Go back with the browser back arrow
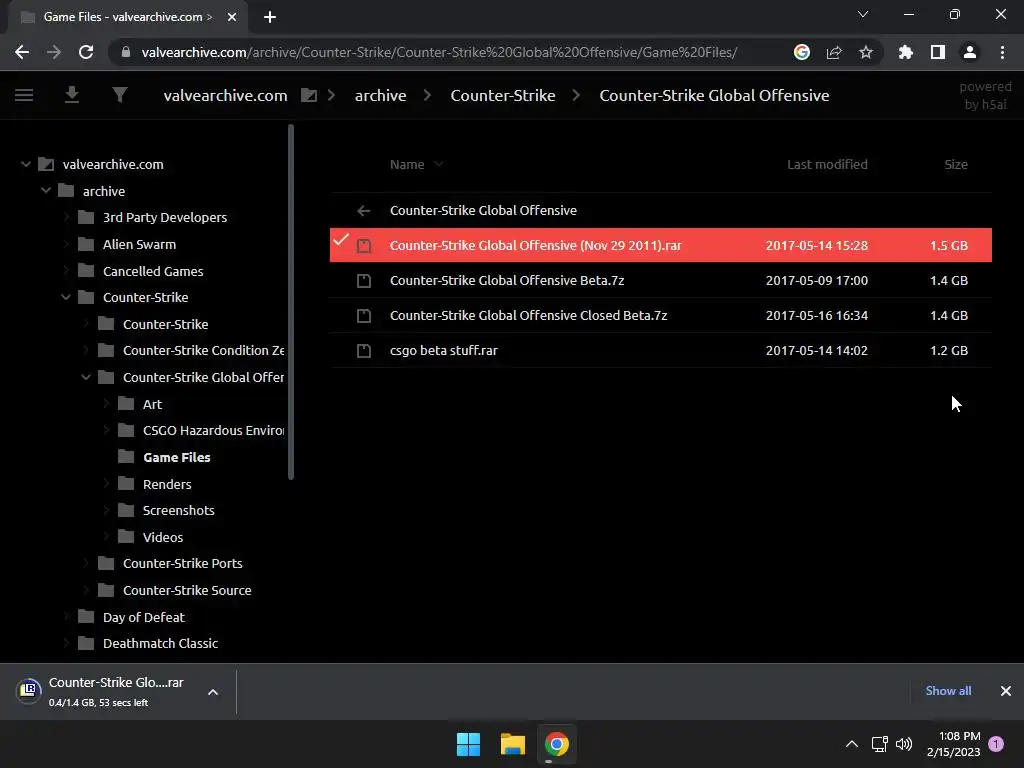1024x768 pixels. tap(22, 52)
